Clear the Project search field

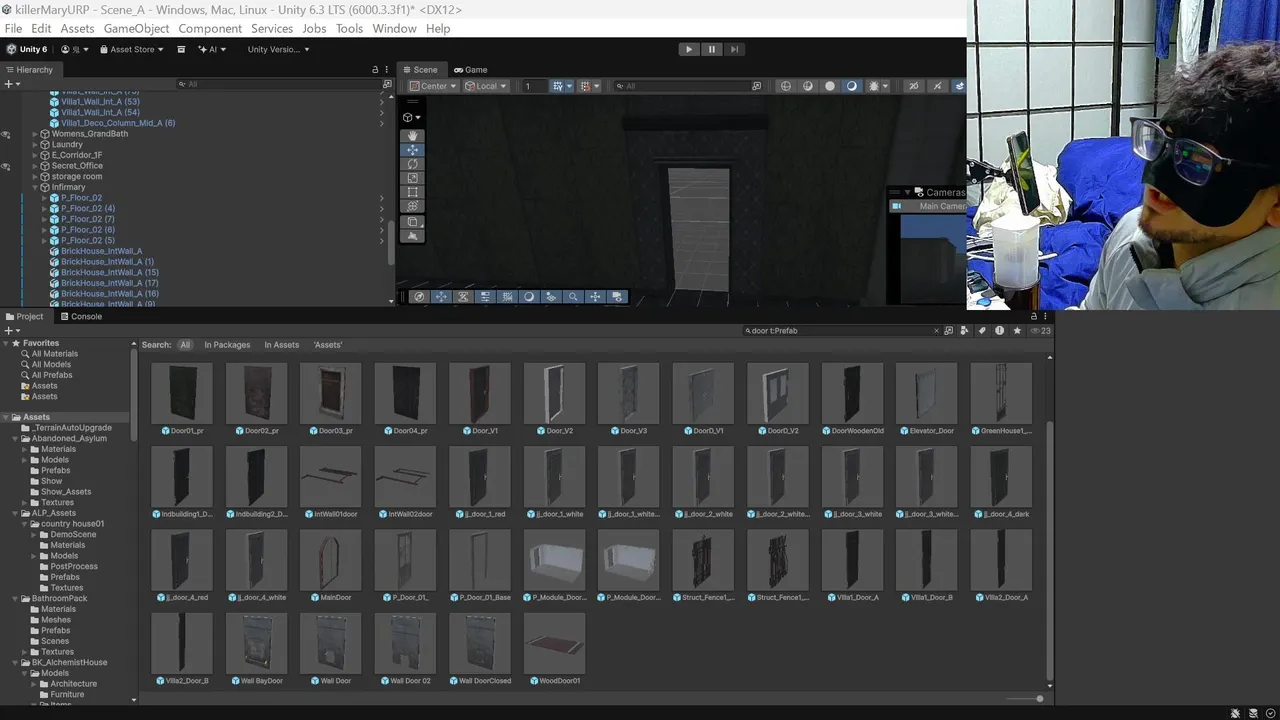tap(937, 330)
